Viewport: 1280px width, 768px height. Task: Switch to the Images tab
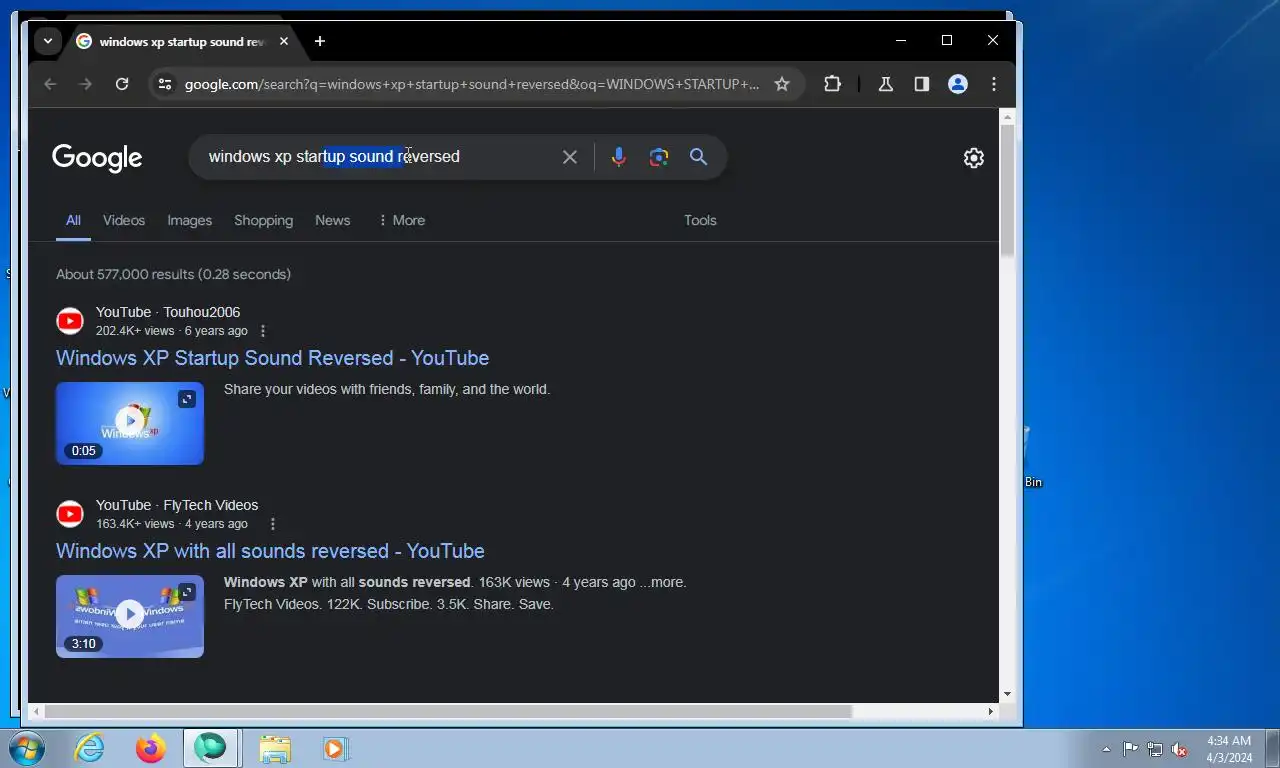click(190, 220)
